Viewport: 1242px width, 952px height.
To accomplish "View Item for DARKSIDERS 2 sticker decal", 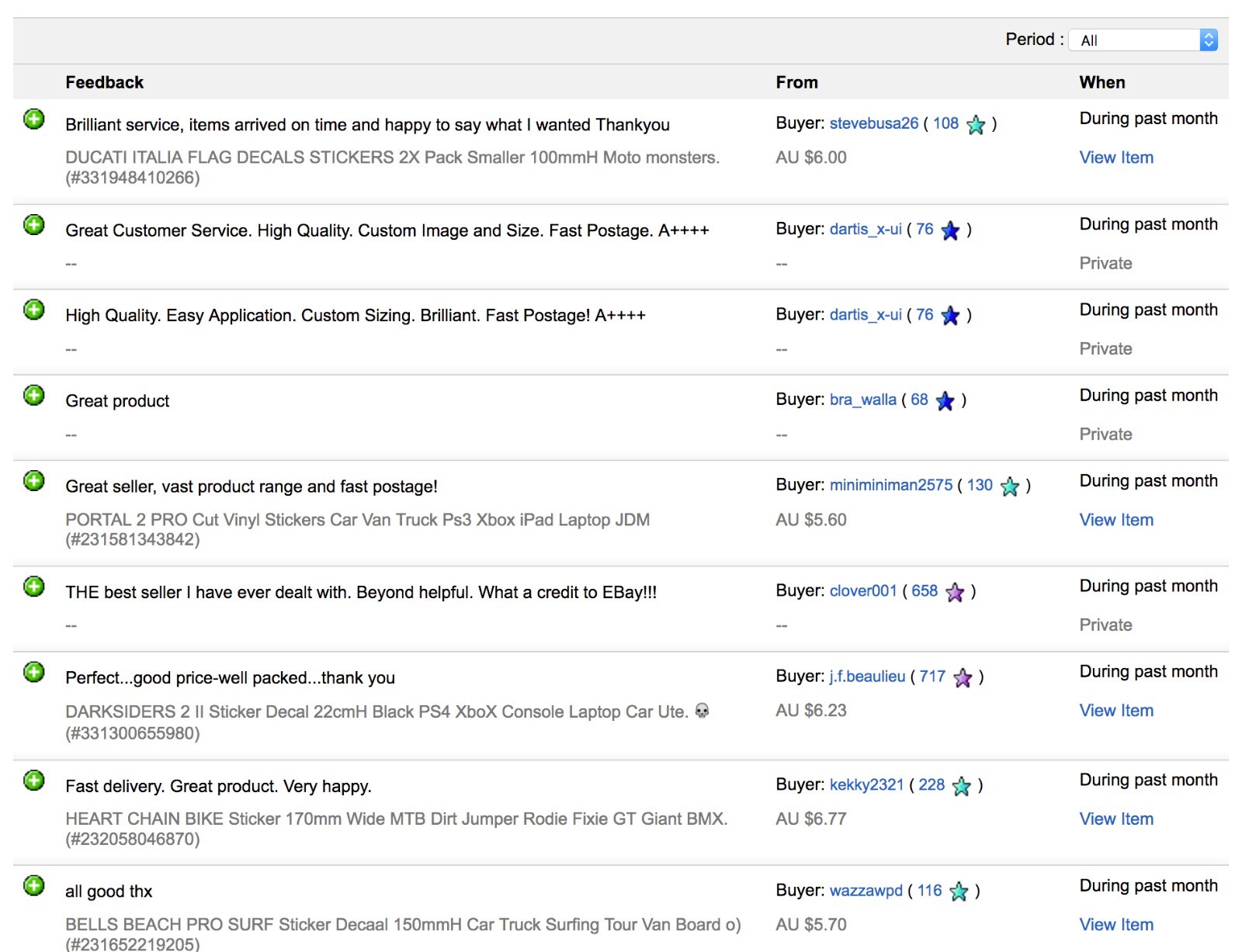I will coord(1116,711).
